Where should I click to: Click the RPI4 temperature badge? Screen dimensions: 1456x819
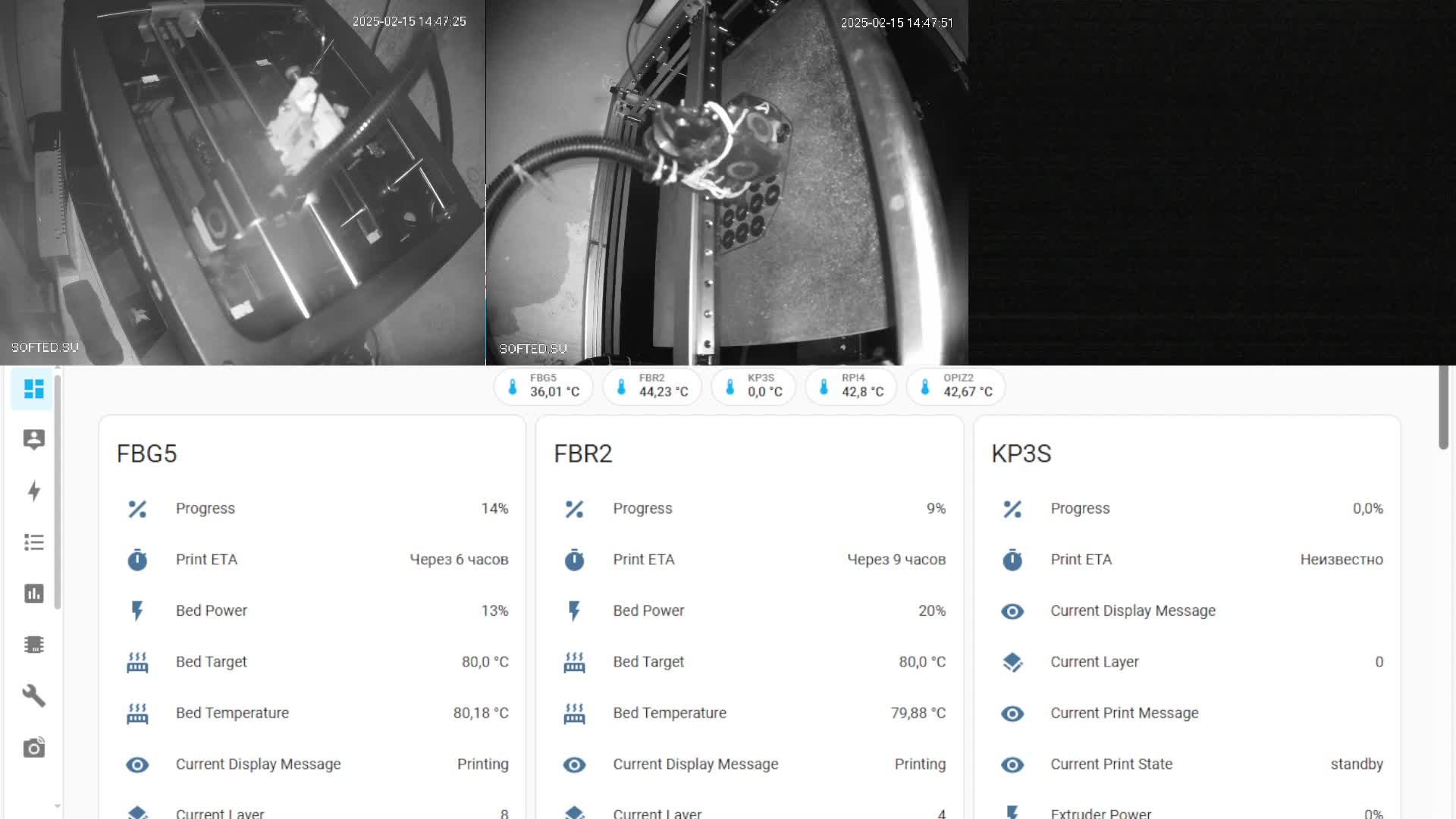(851, 387)
